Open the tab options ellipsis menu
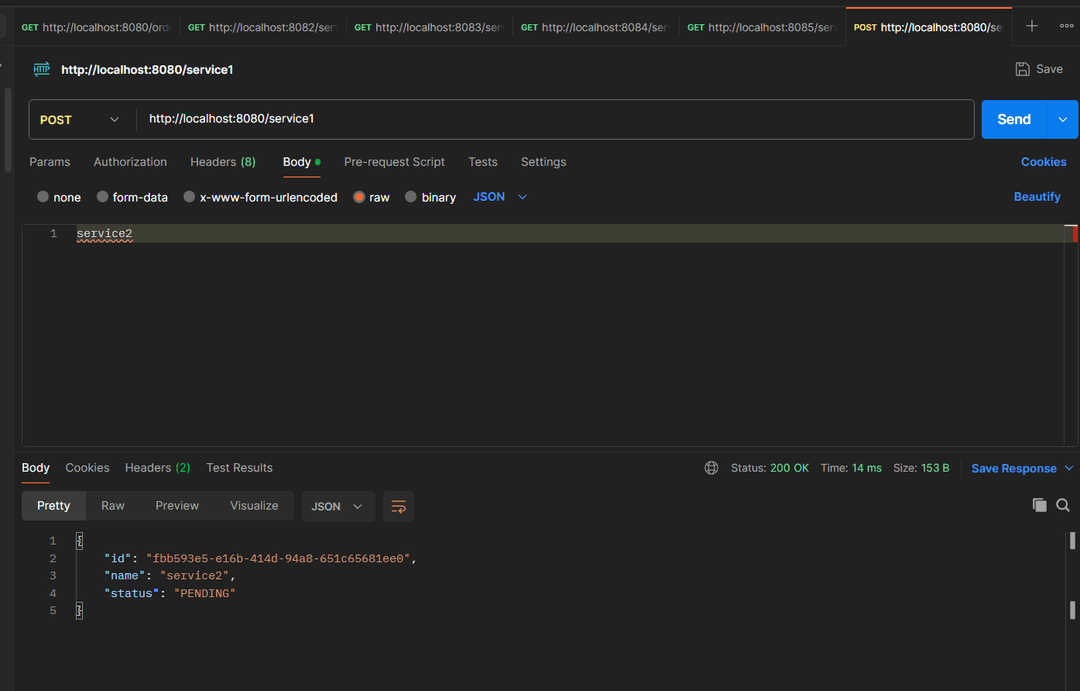 click(x=1066, y=26)
